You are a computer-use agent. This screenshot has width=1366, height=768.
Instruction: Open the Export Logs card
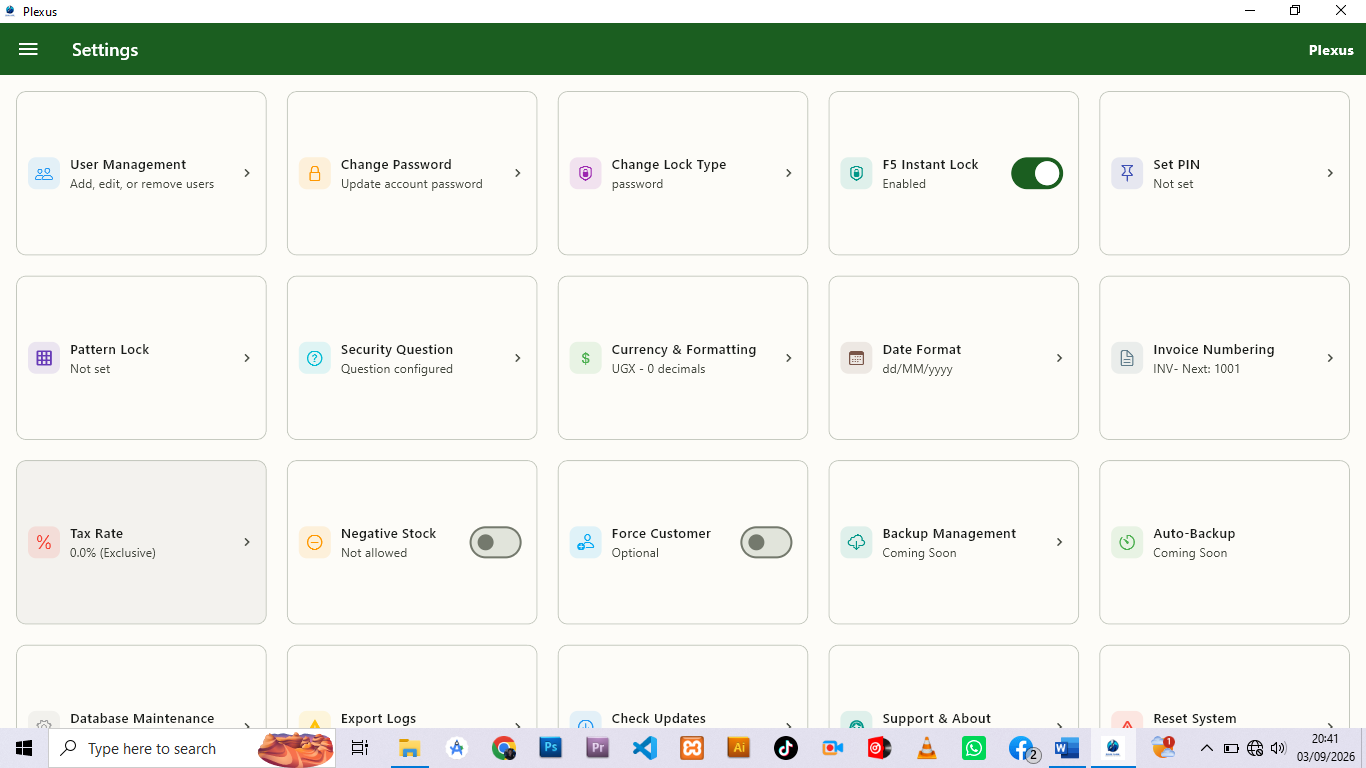(x=412, y=687)
